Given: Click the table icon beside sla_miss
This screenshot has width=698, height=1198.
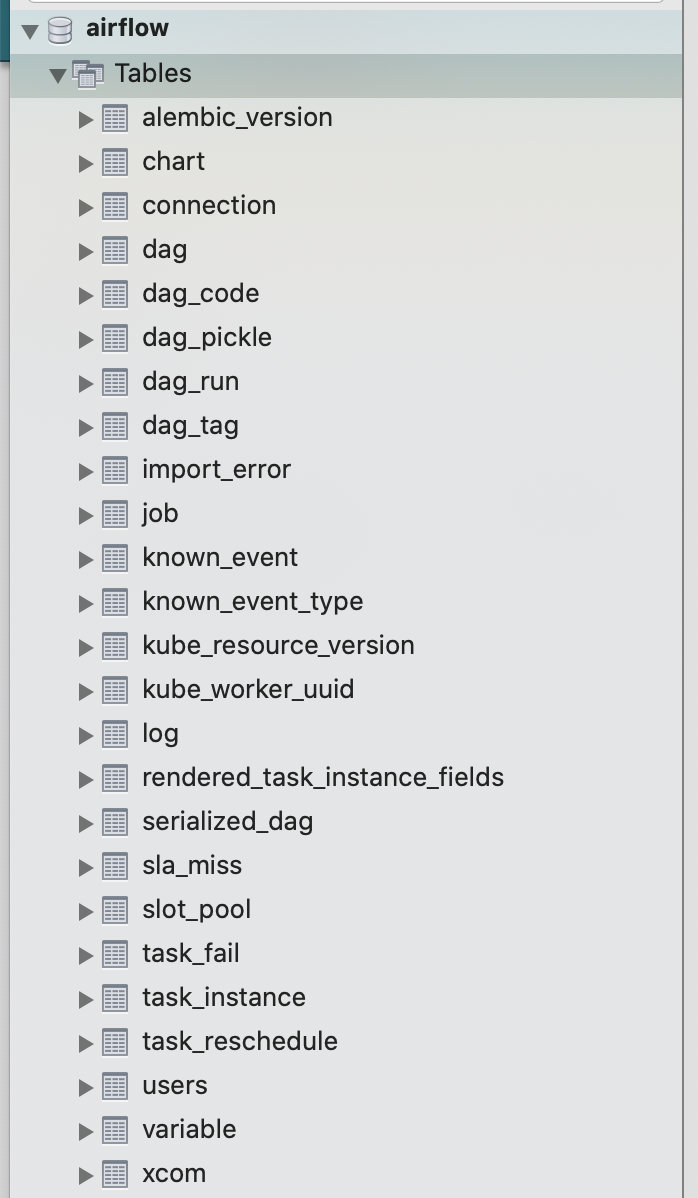Looking at the screenshot, I should 115,866.
